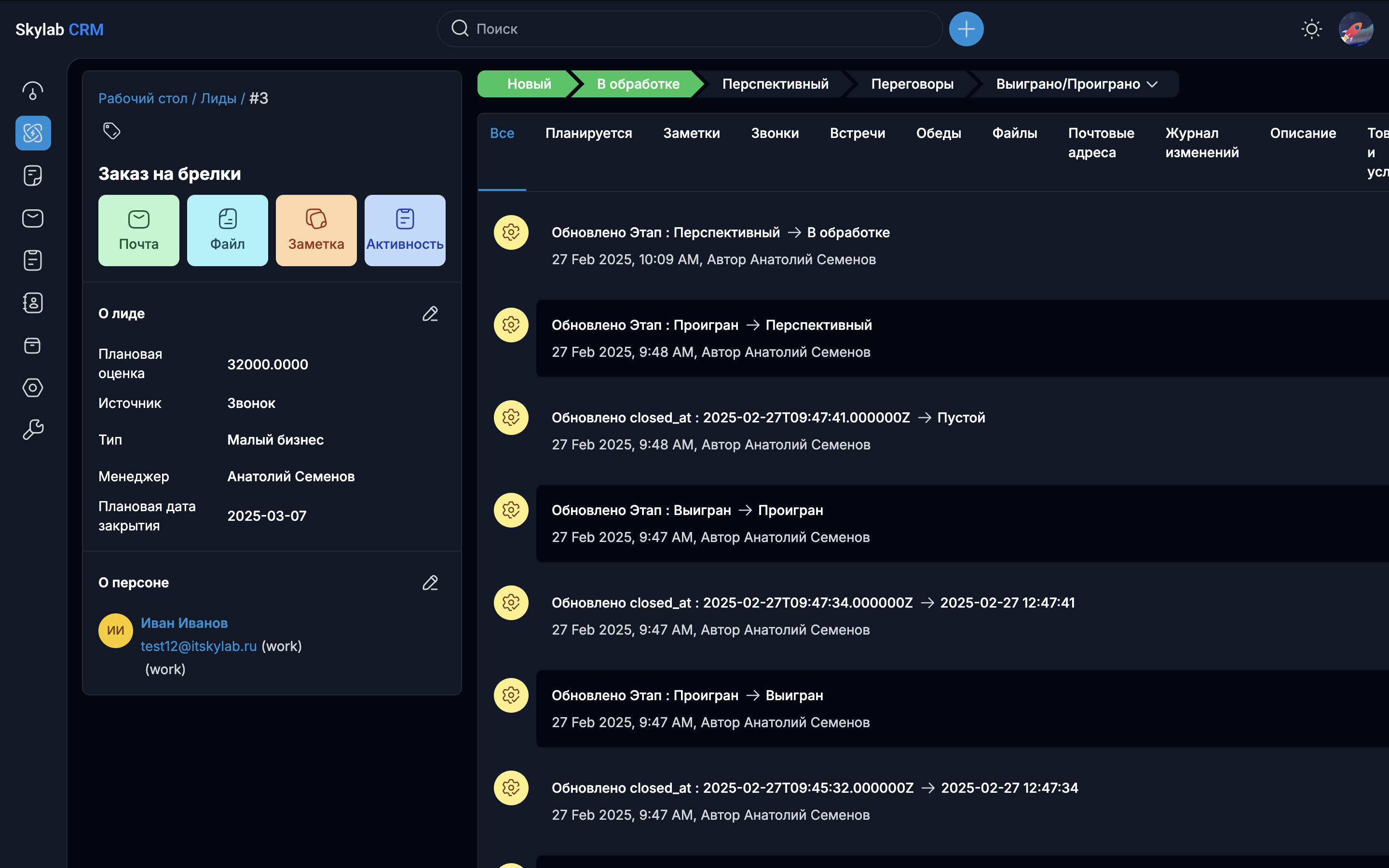Expand the "Выиграно/Проиграно" stage dropdown
This screenshot has height=868, width=1389.
[x=1076, y=84]
